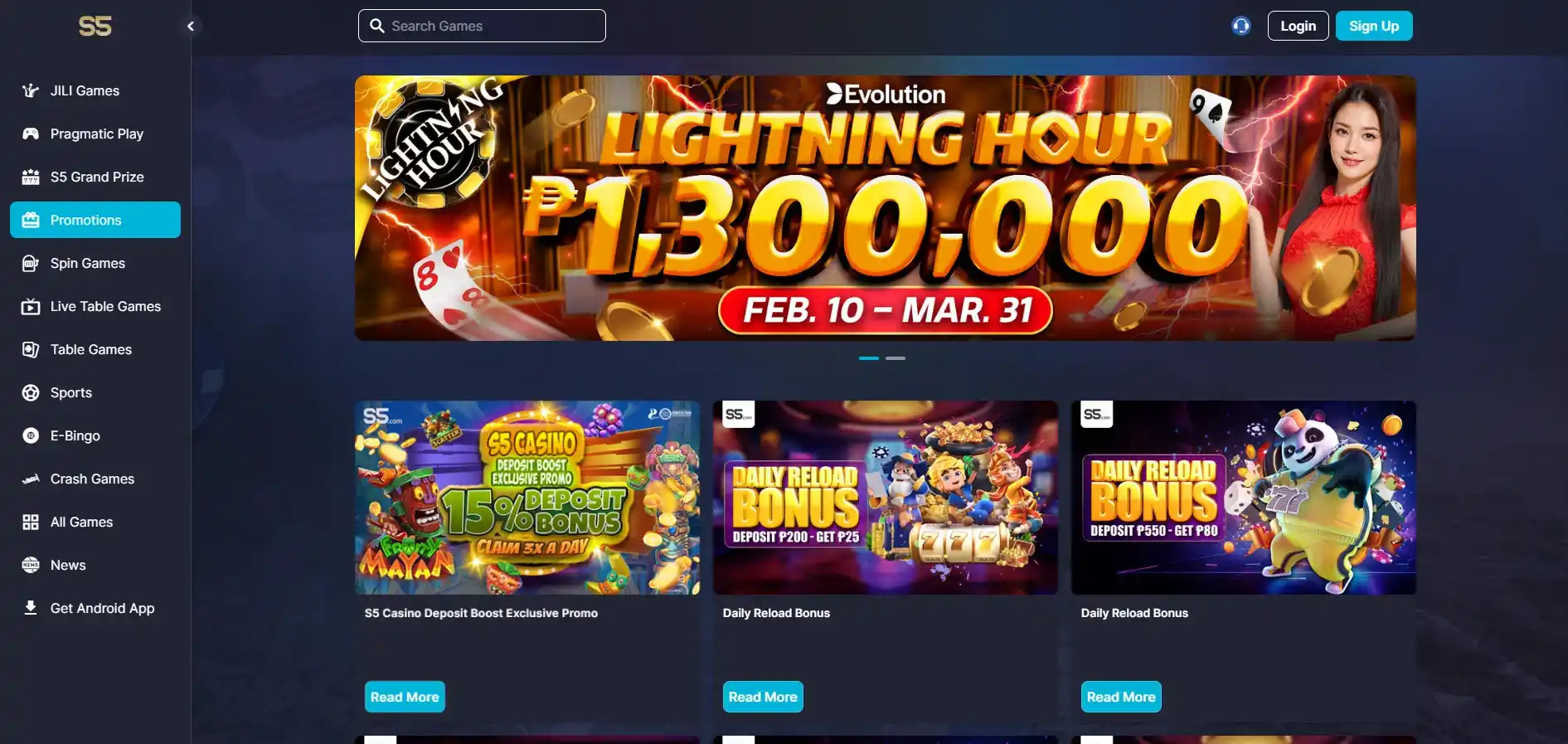This screenshot has height=744, width=1568.
Task: Read More on S5 Casino Deposit Boost
Action: point(405,697)
